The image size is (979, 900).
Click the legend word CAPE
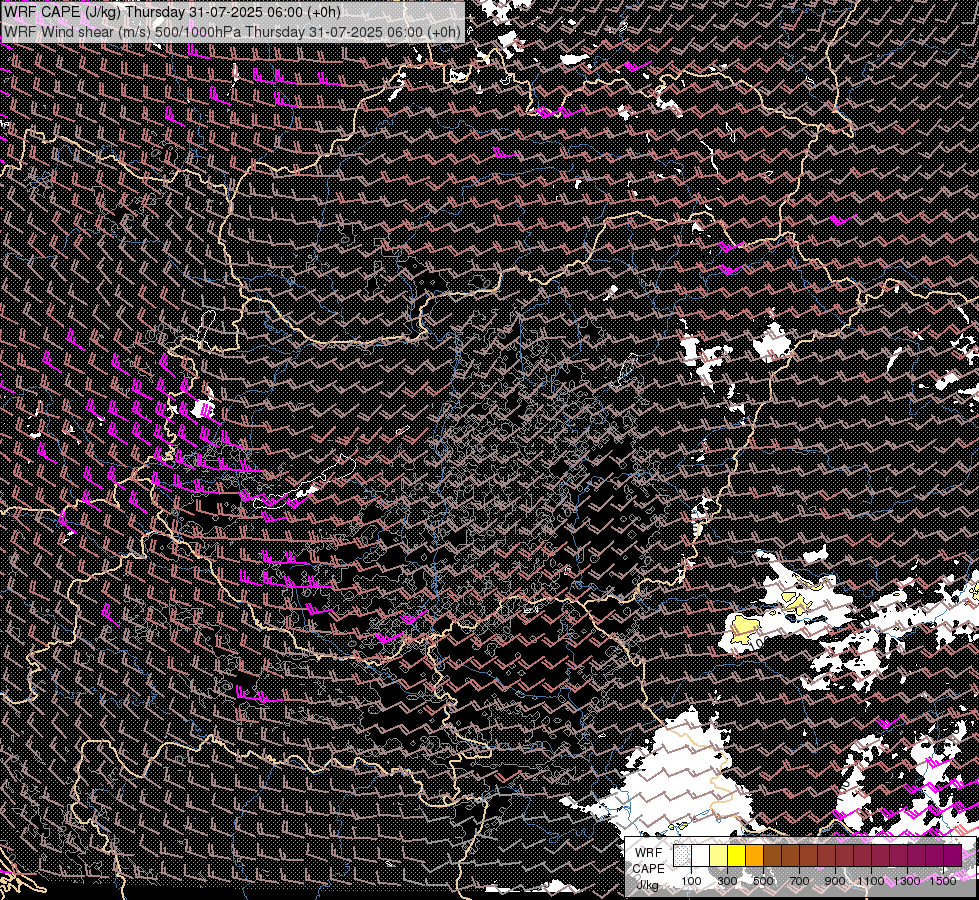click(648, 869)
